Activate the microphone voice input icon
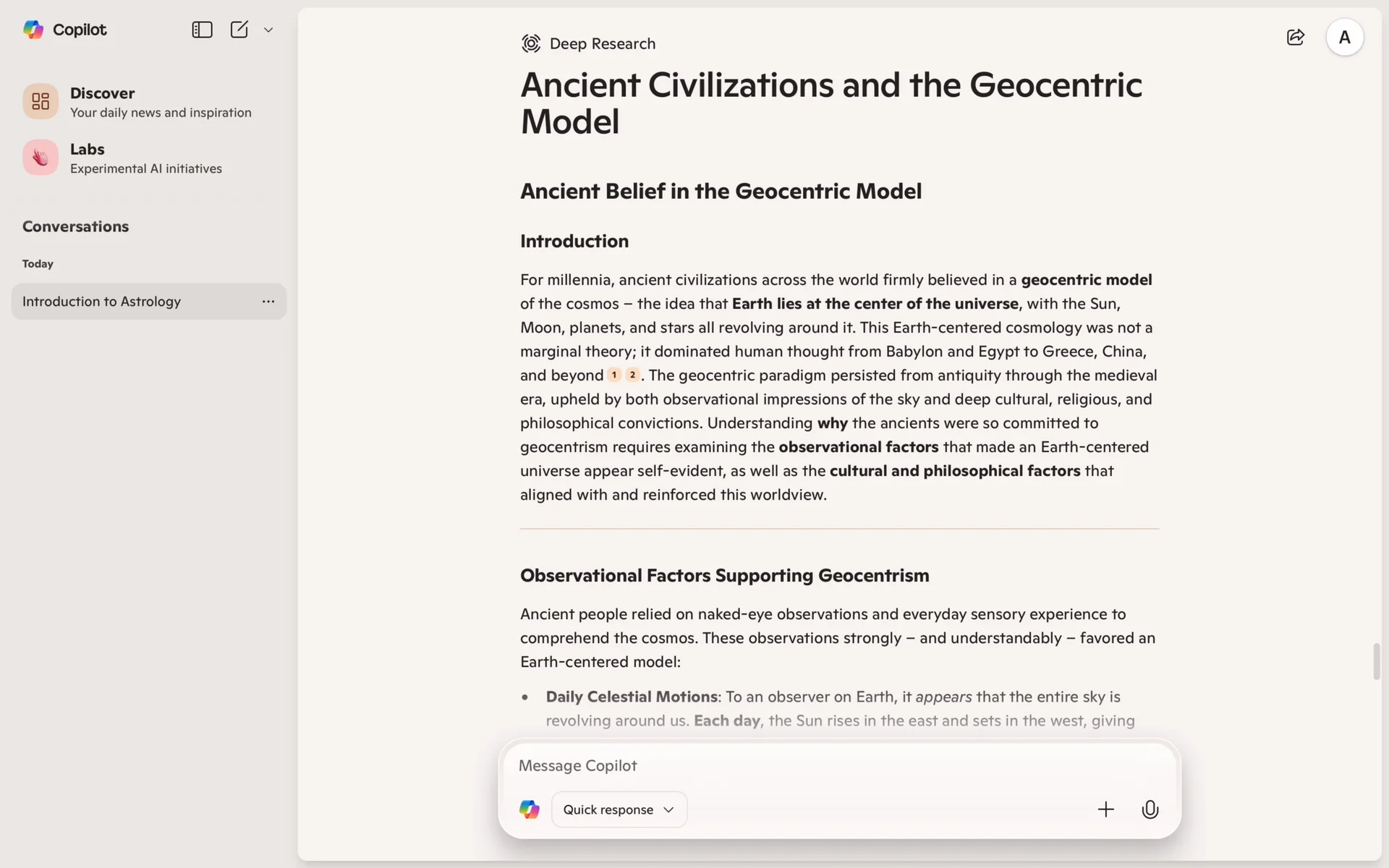The height and width of the screenshot is (868, 1389). click(1150, 809)
